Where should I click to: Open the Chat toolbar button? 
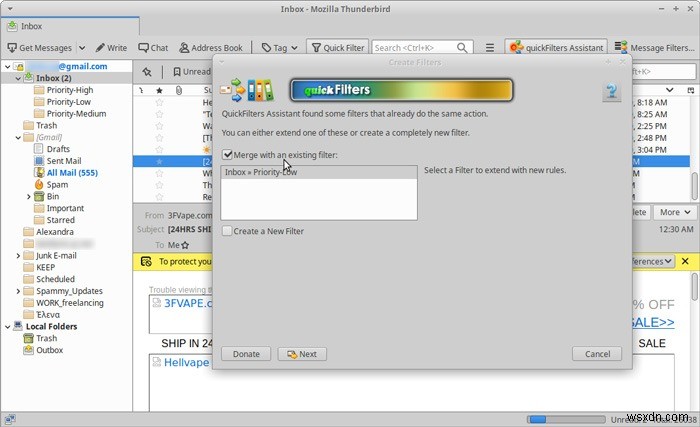pos(153,48)
